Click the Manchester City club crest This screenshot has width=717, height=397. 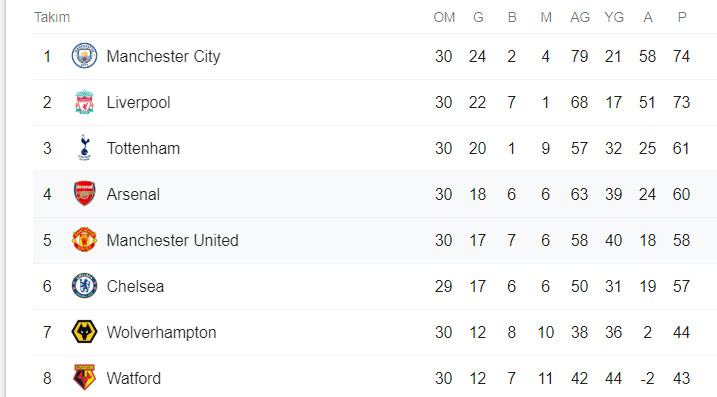pyautogui.click(x=84, y=56)
